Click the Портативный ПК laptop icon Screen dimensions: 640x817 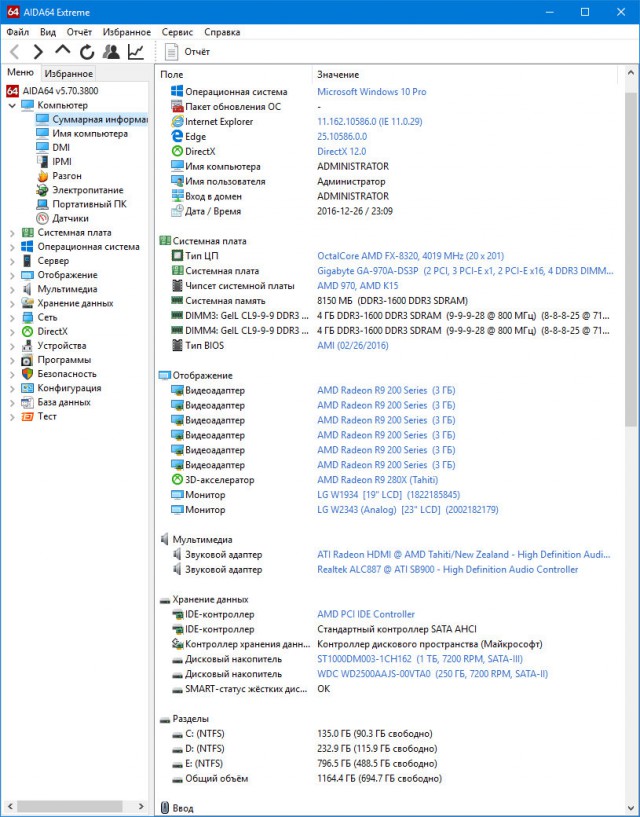[x=42, y=204]
